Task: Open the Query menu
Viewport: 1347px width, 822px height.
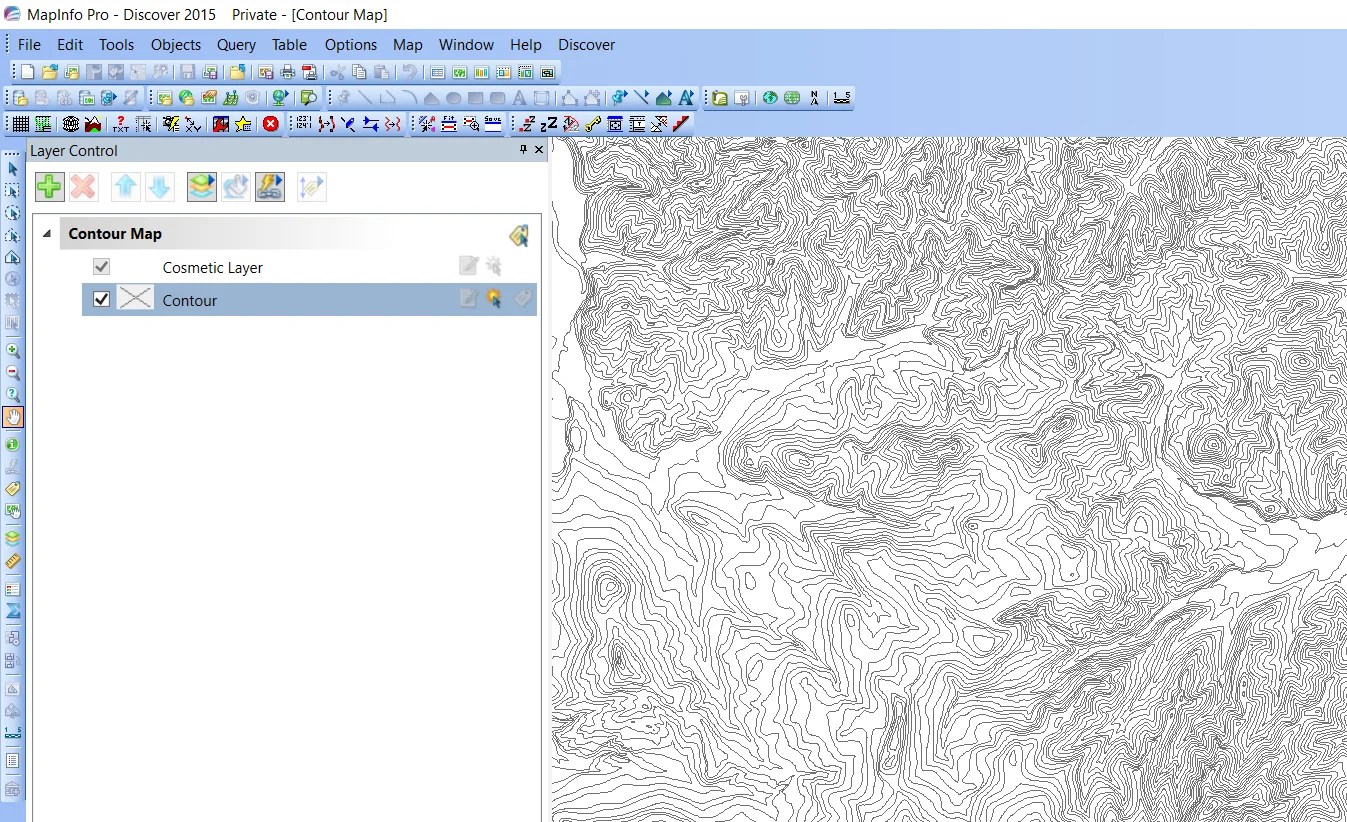Action: pyautogui.click(x=236, y=45)
